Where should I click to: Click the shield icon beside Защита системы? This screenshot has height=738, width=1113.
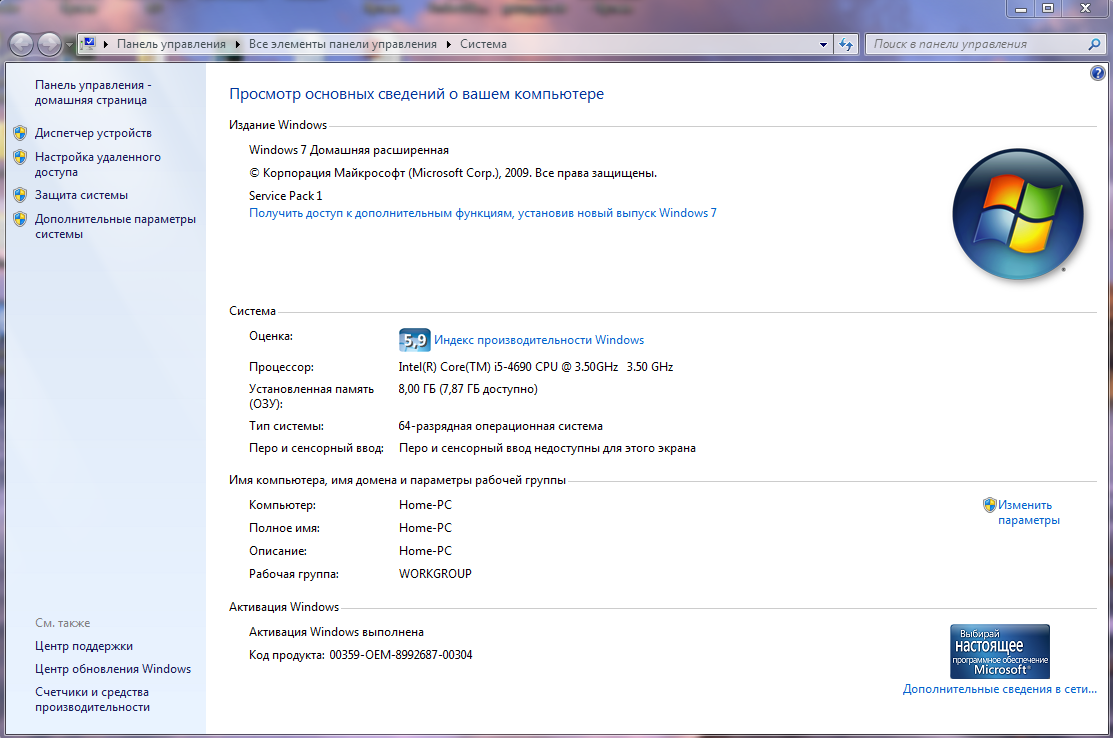[x=20, y=194]
